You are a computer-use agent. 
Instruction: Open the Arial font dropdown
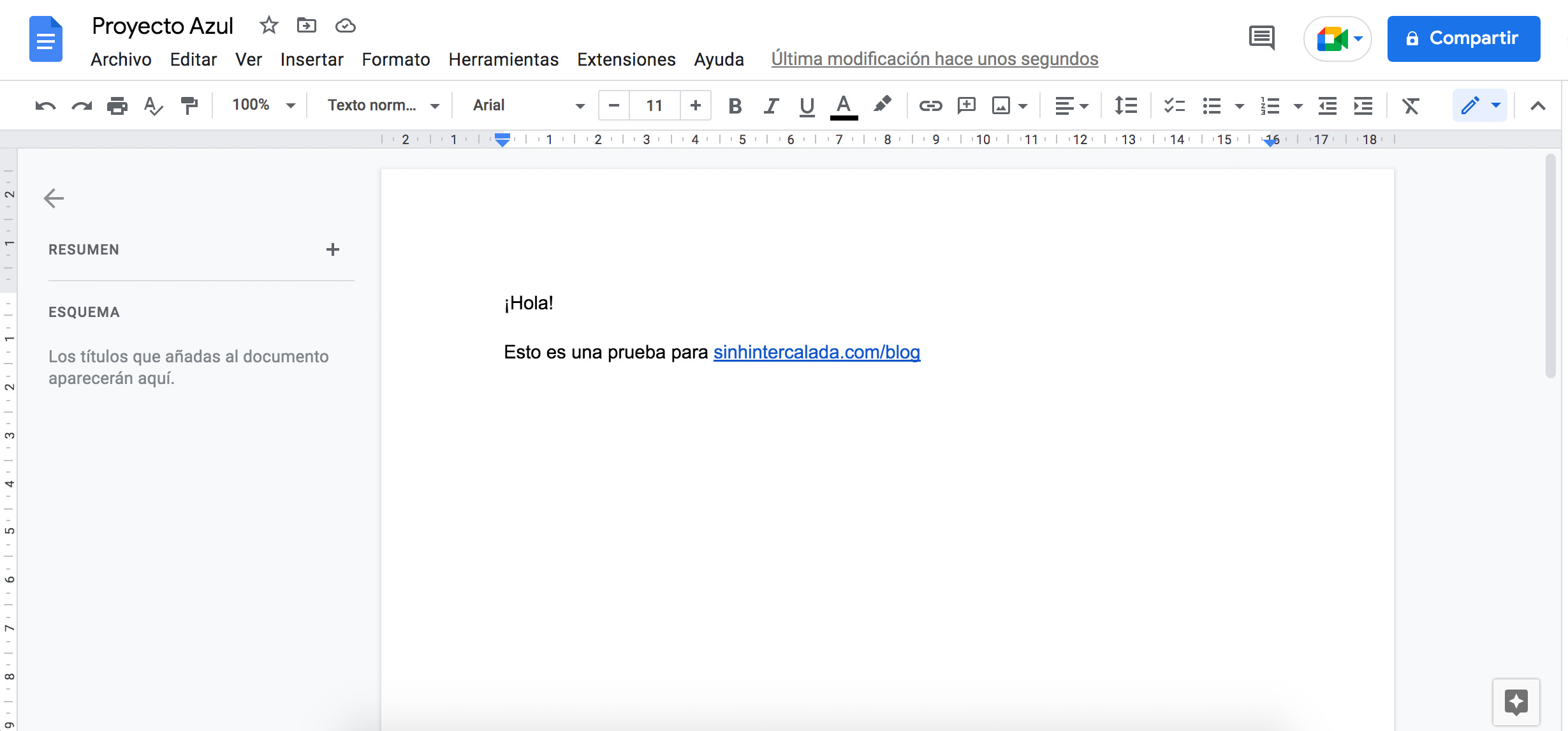pos(527,105)
